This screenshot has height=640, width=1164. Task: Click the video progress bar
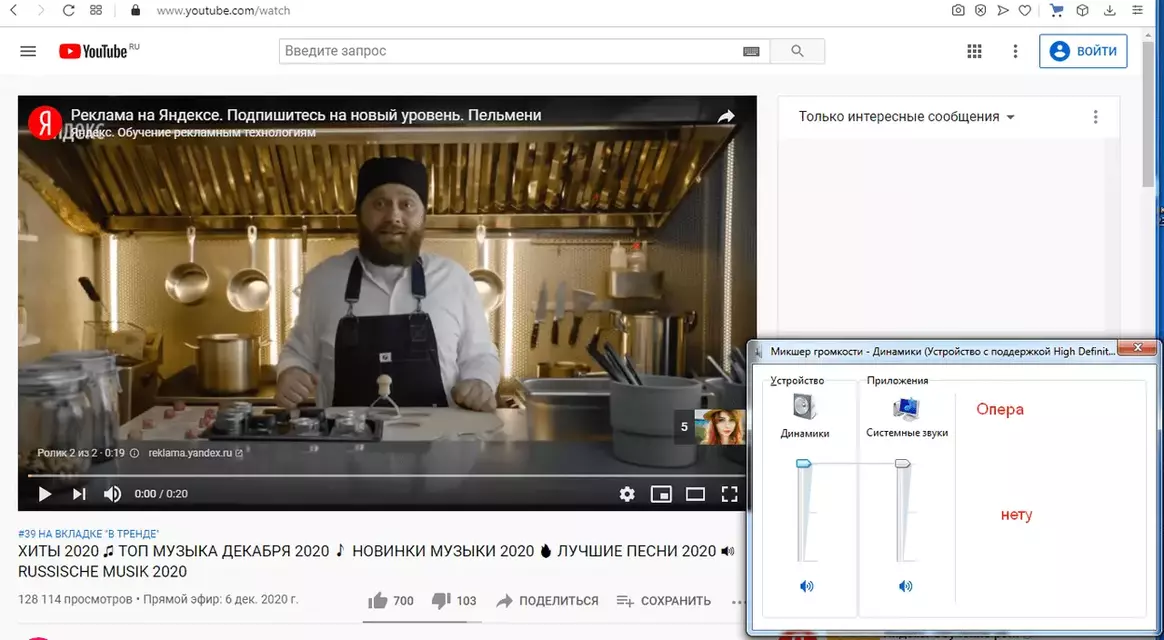pyautogui.click(x=386, y=475)
